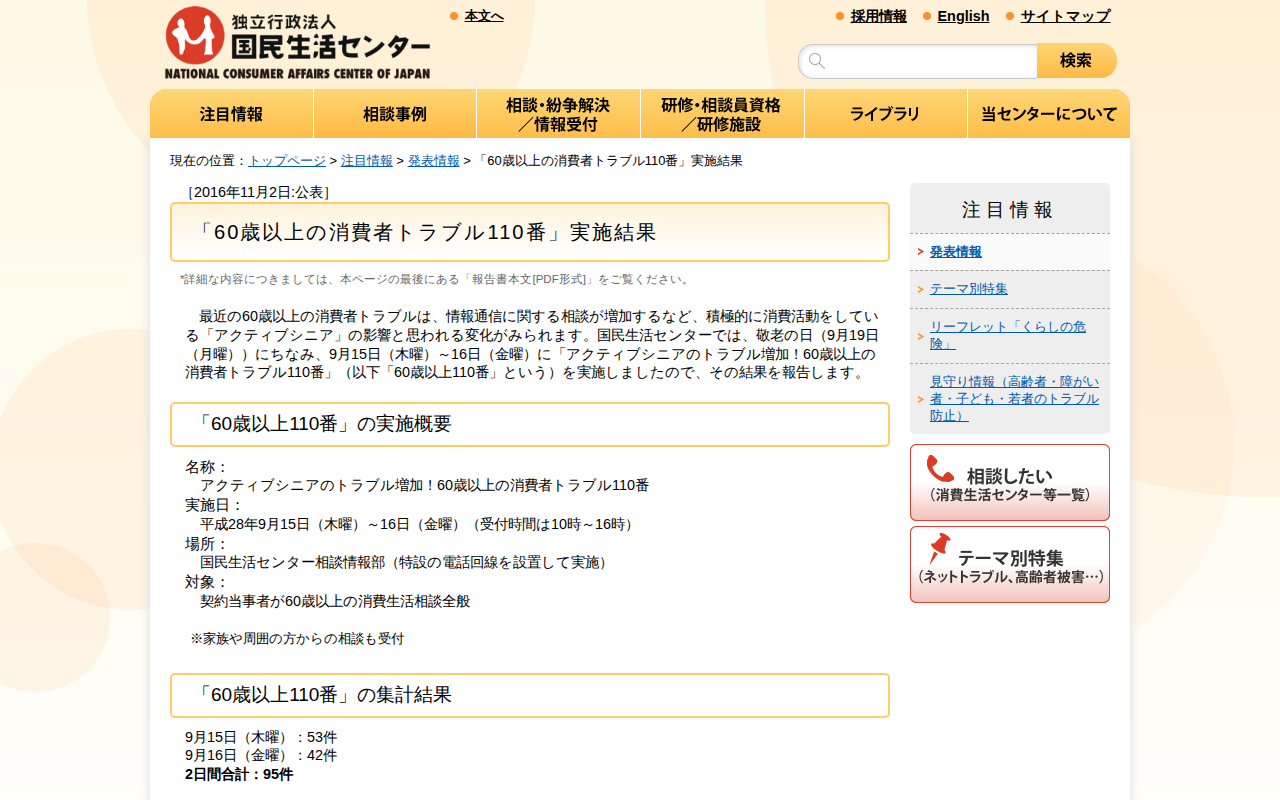Image resolution: width=1280 pixels, height=800 pixels.
Task: Click the publication date 2016年11月2日:公表
Action: tap(258, 192)
